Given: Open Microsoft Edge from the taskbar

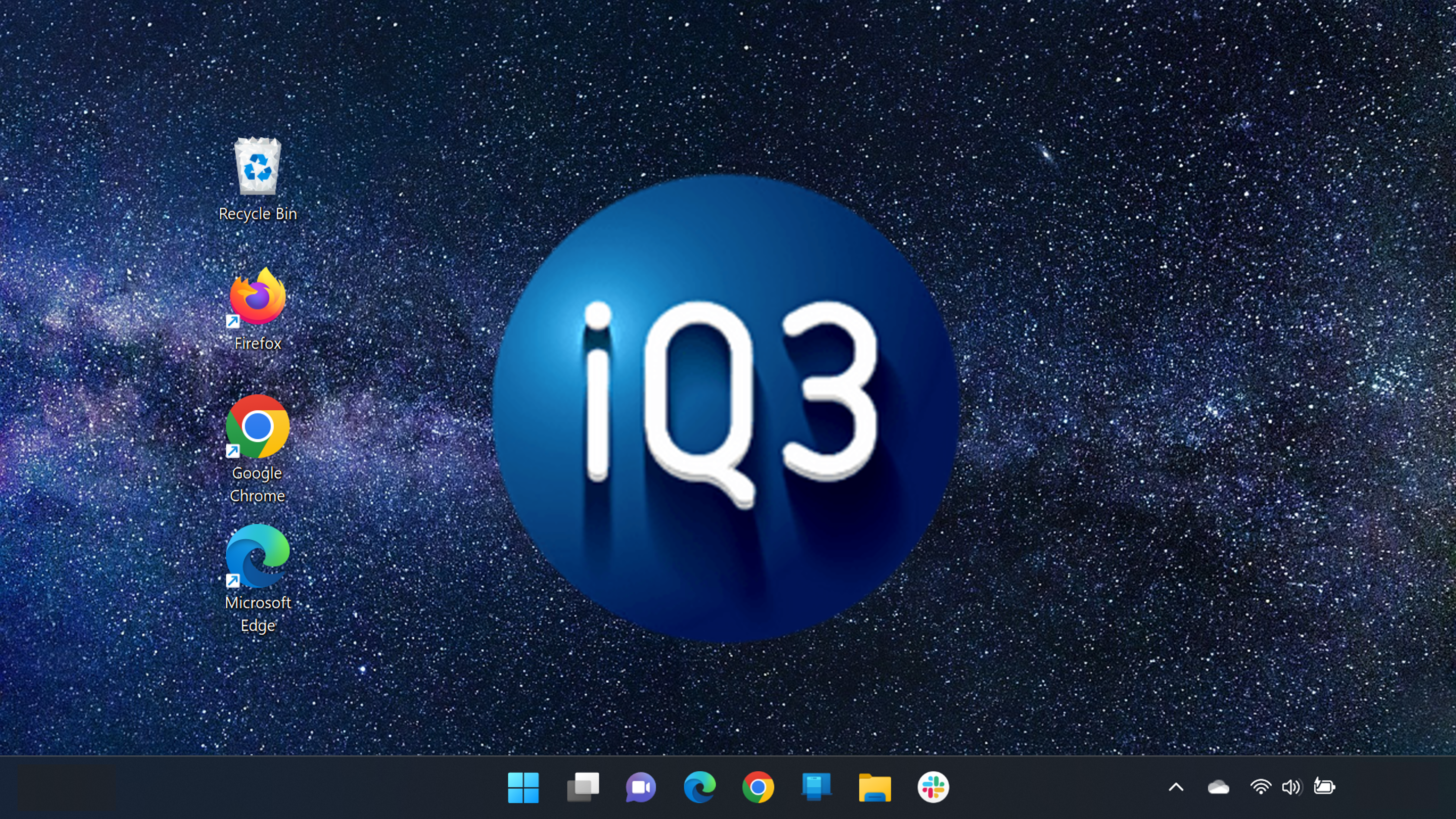Looking at the screenshot, I should click(700, 787).
